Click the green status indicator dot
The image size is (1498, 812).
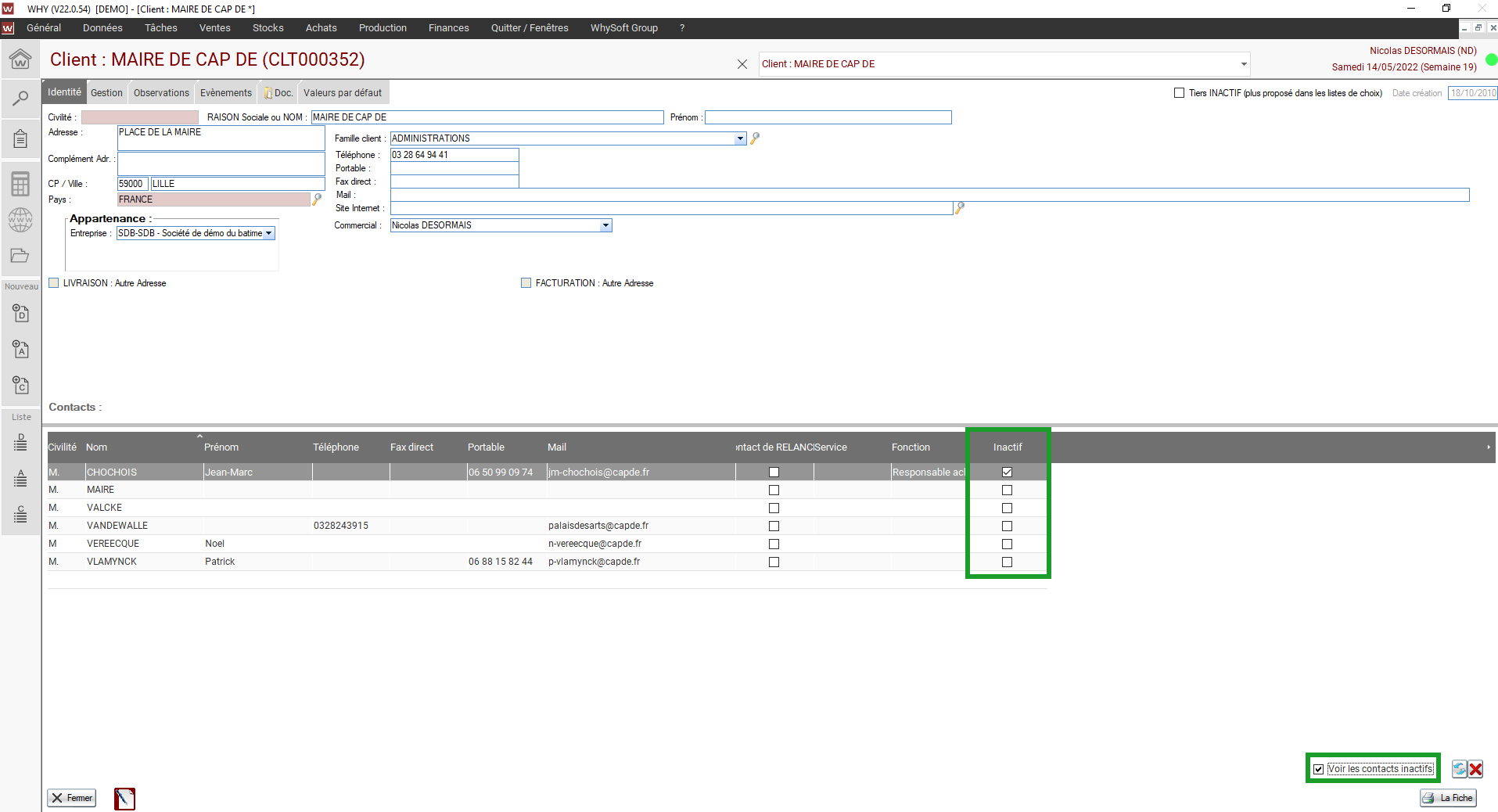1492,59
